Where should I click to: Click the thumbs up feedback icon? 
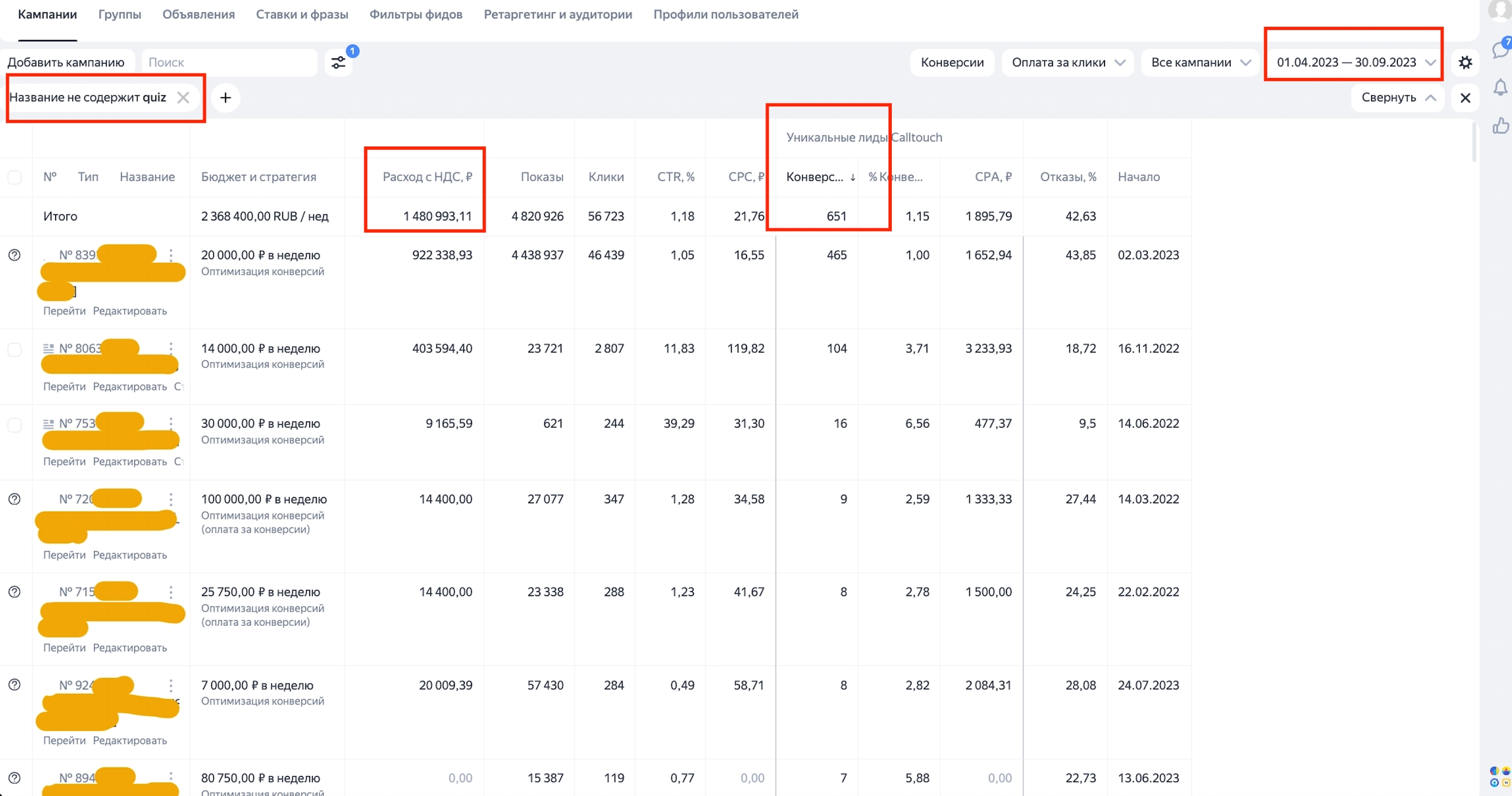tap(1500, 125)
